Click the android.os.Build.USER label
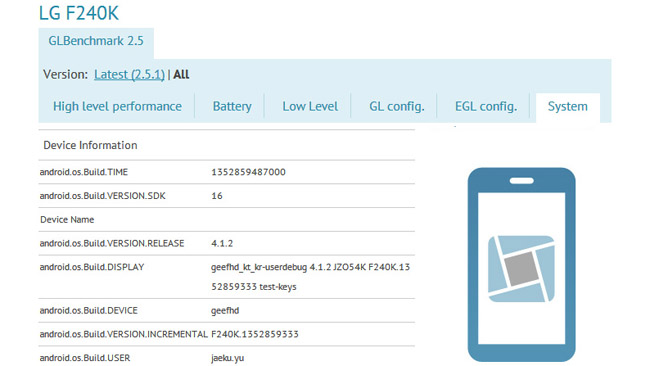The image size is (650, 366). coord(85,358)
